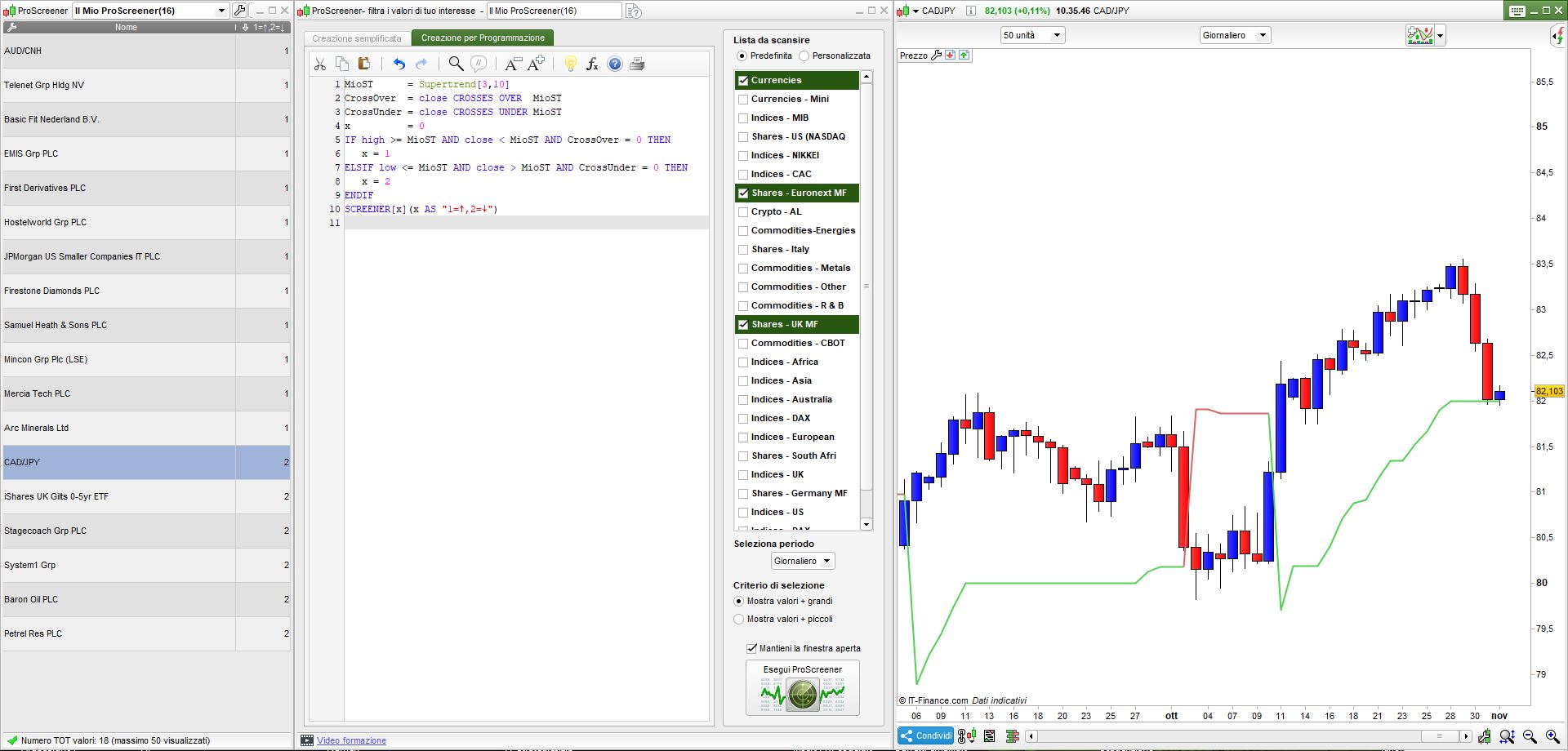
Task: Decrease the editor font size
Action: (513, 64)
